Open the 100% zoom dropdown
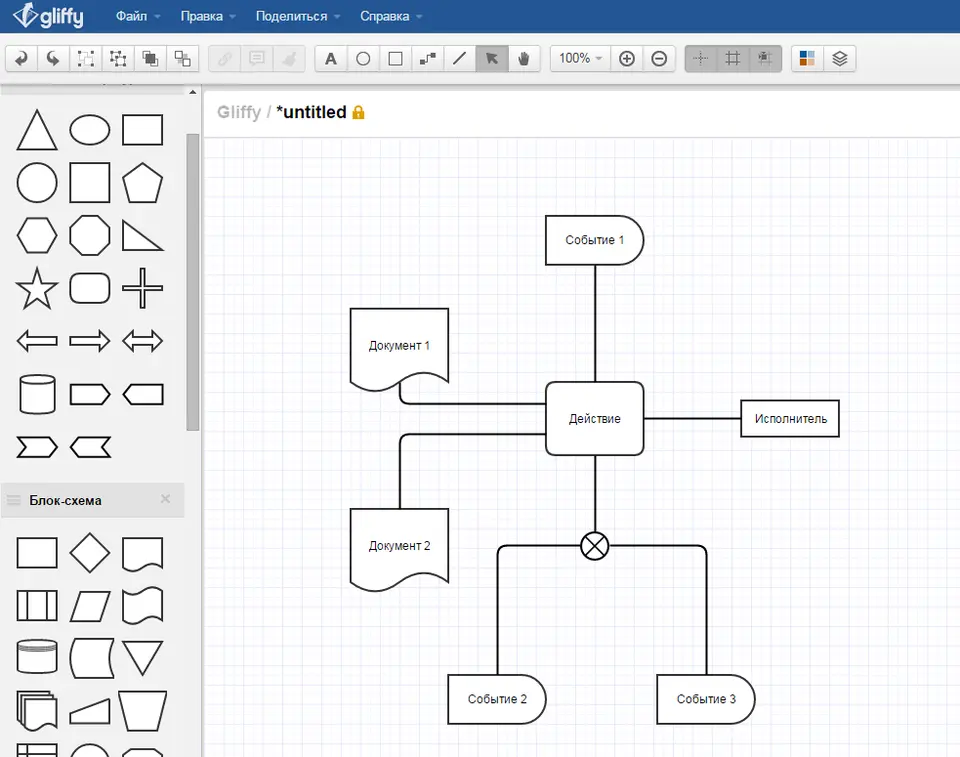This screenshot has height=757, width=960. pyautogui.click(x=580, y=59)
